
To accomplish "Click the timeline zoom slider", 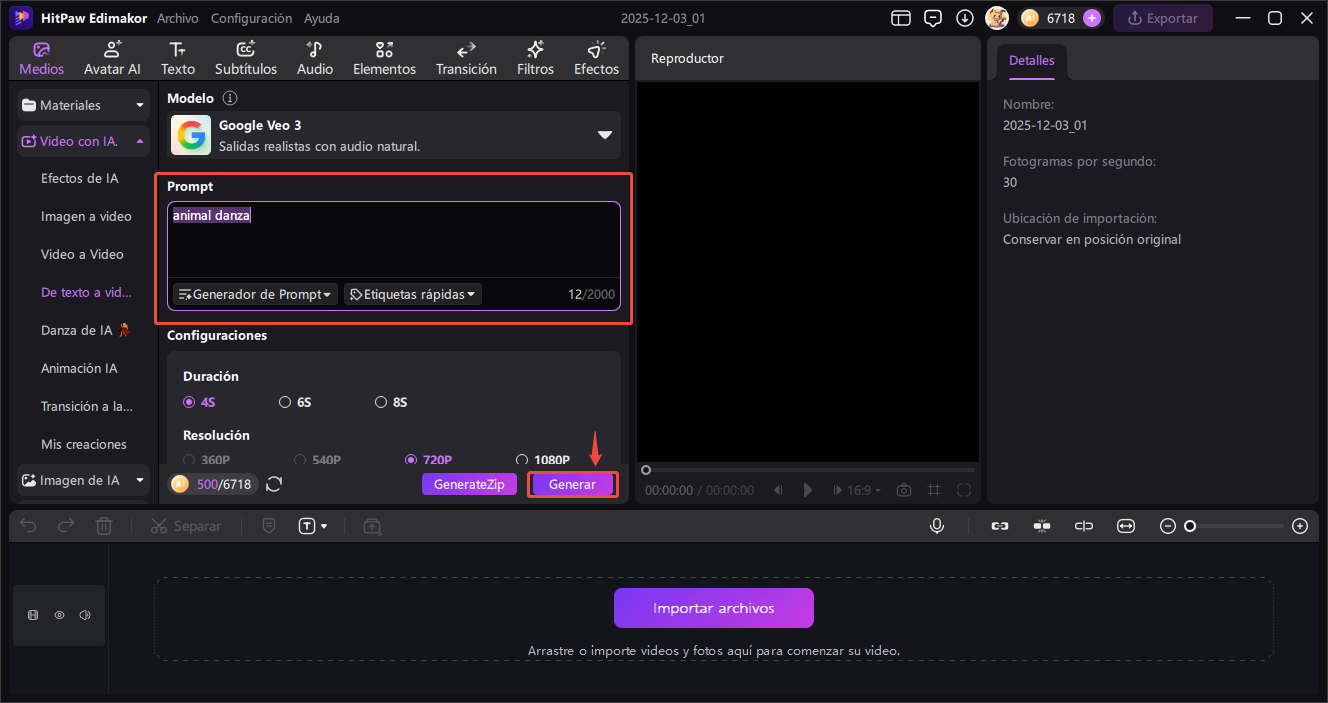I will (x=1236, y=526).
